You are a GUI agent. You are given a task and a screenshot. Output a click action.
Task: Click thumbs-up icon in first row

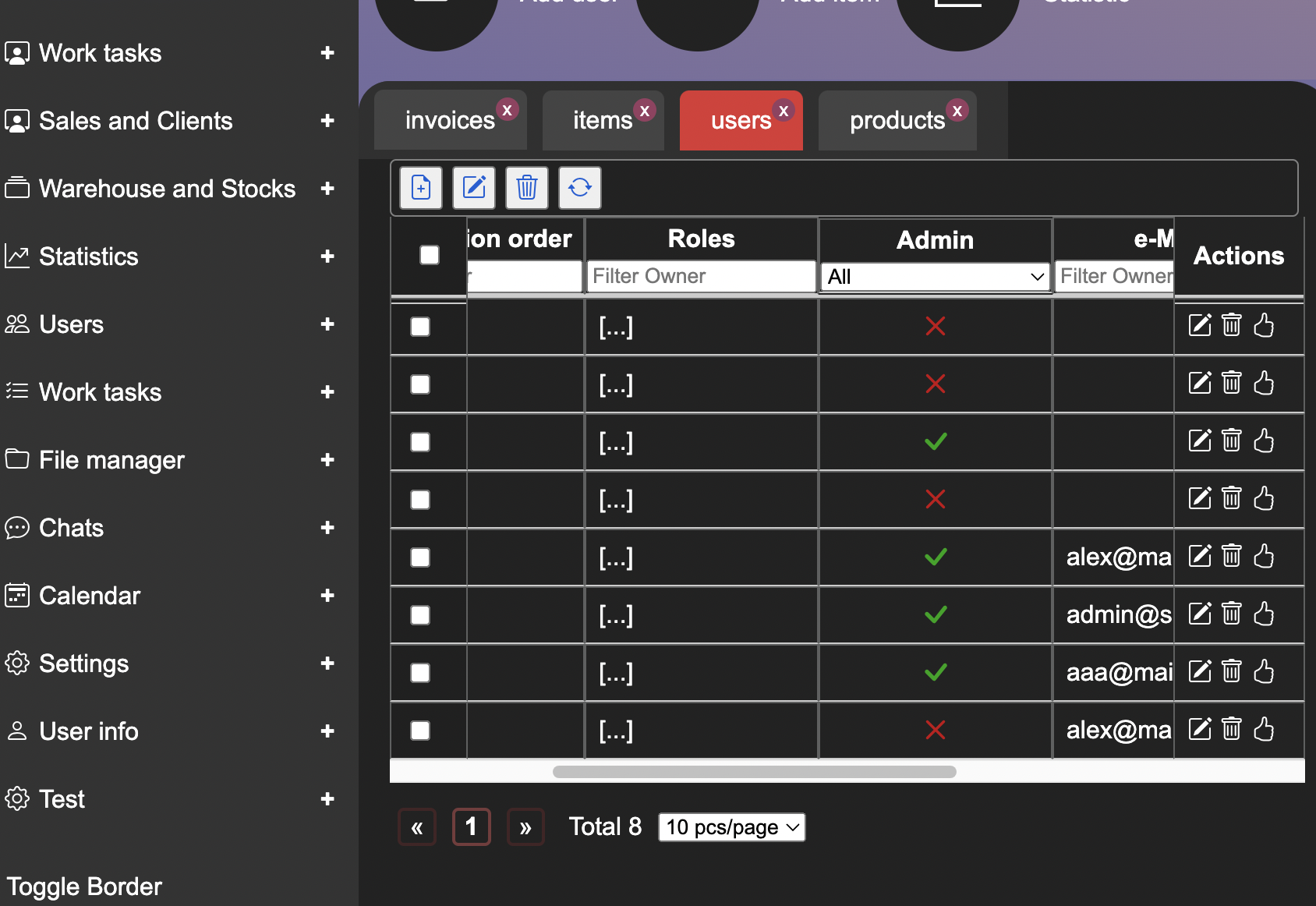pos(1264,325)
